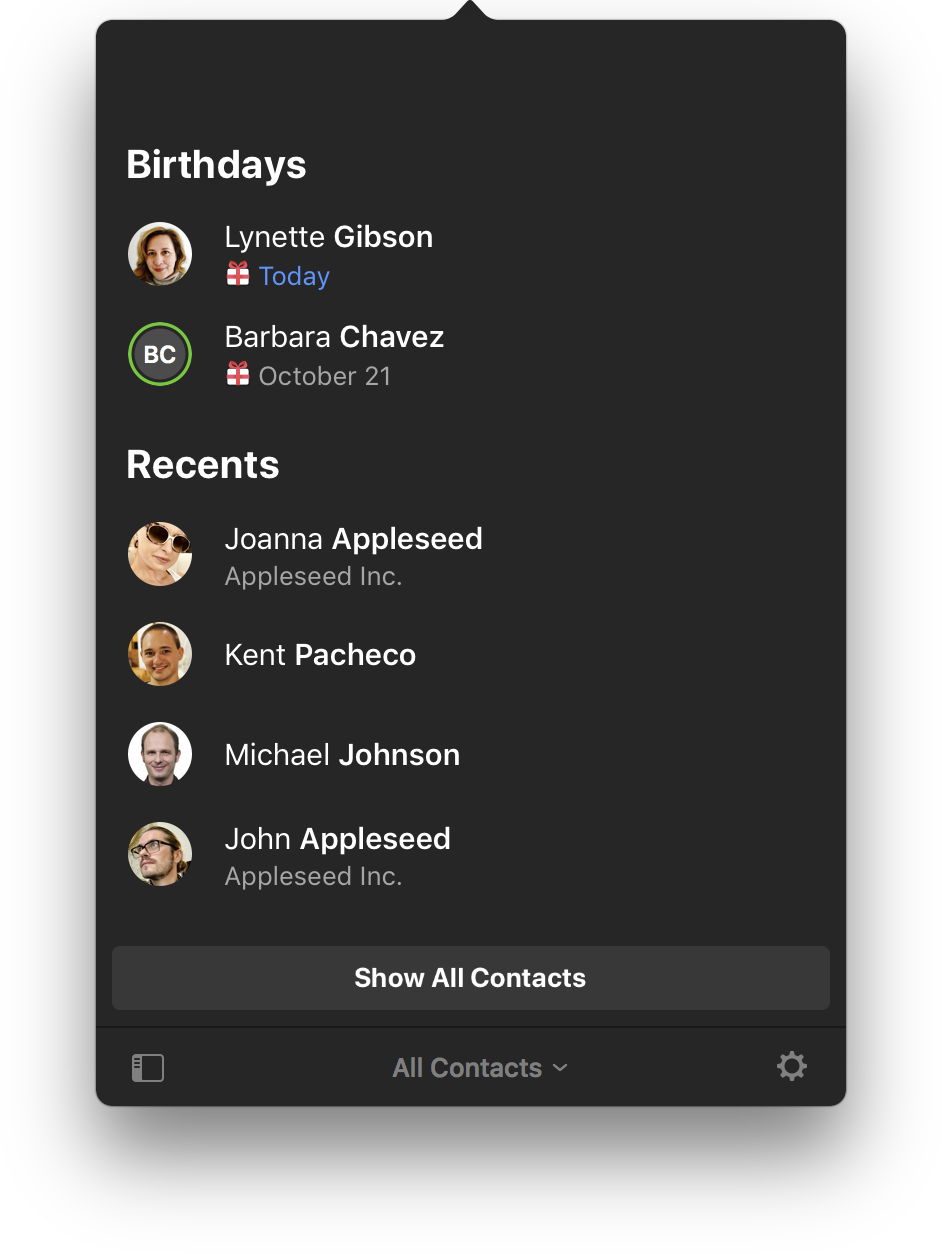
Task: Open Michael Johnson's avatar photo
Action: coord(160,754)
